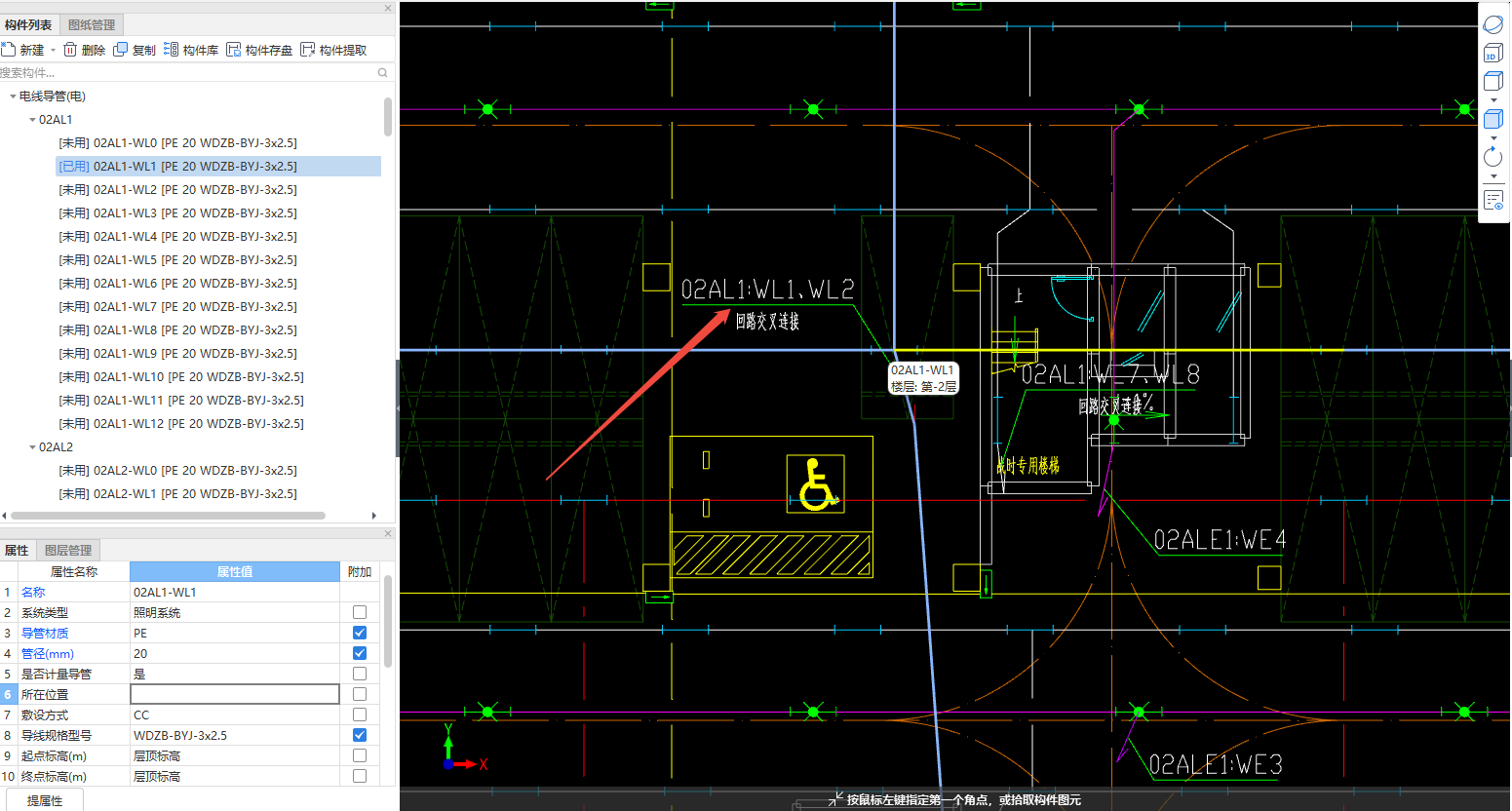Open dropdown below shaded cube icon
The height and width of the screenshot is (811, 1512).
pyautogui.click(x=1493, y=137)
